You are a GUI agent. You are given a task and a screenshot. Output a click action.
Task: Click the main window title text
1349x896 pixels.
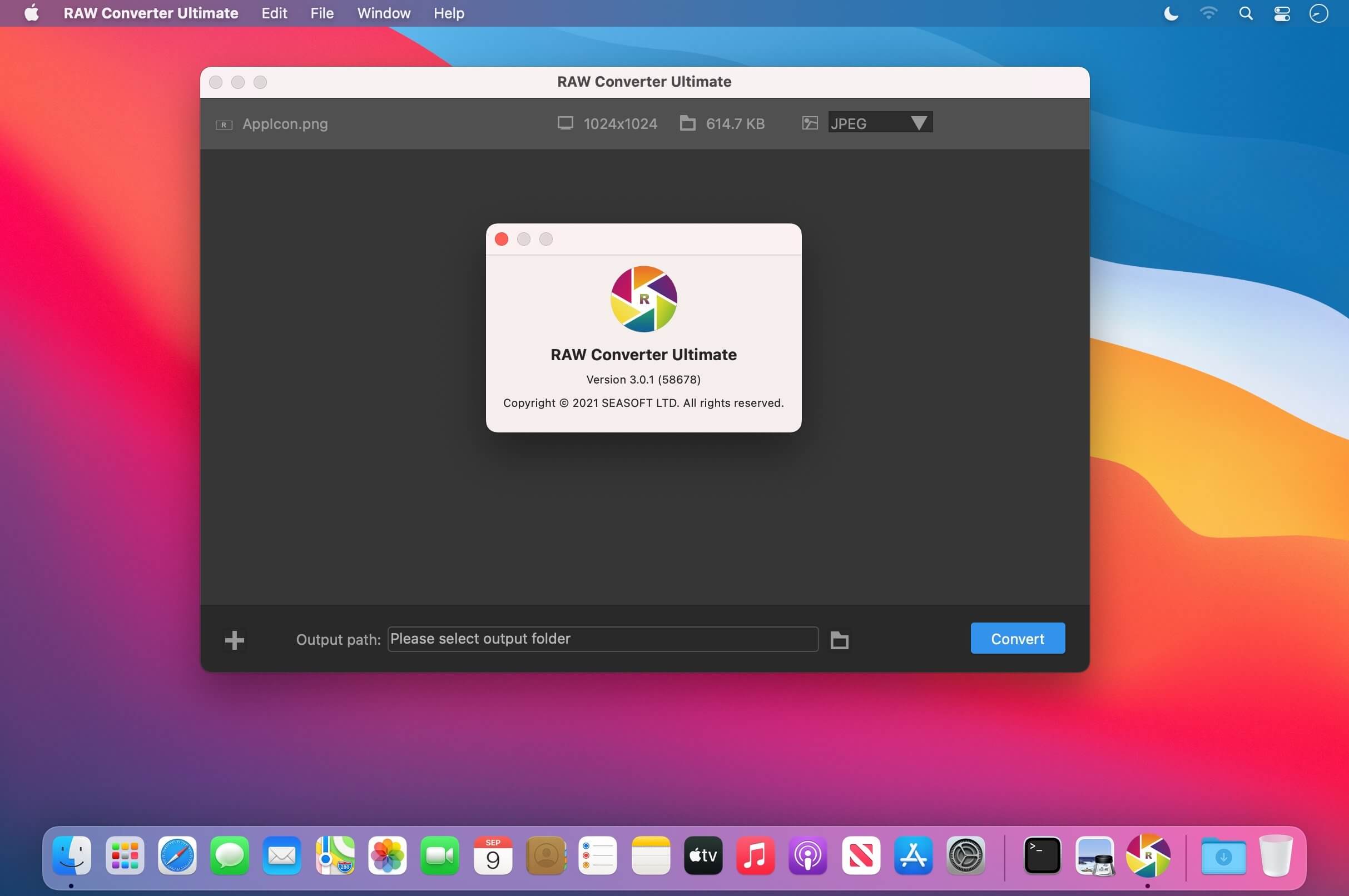click(x=644, y=82)
